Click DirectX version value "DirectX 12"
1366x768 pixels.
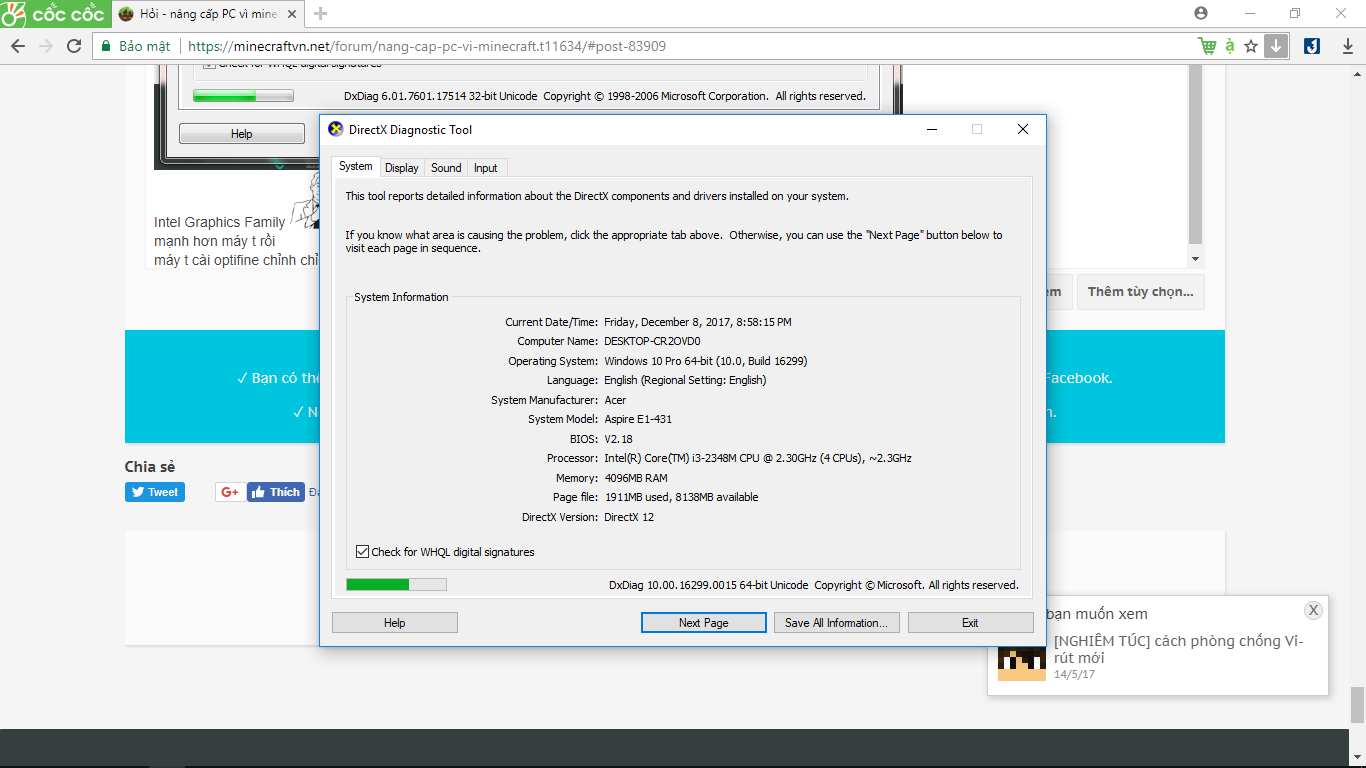[x=629, y=517]
